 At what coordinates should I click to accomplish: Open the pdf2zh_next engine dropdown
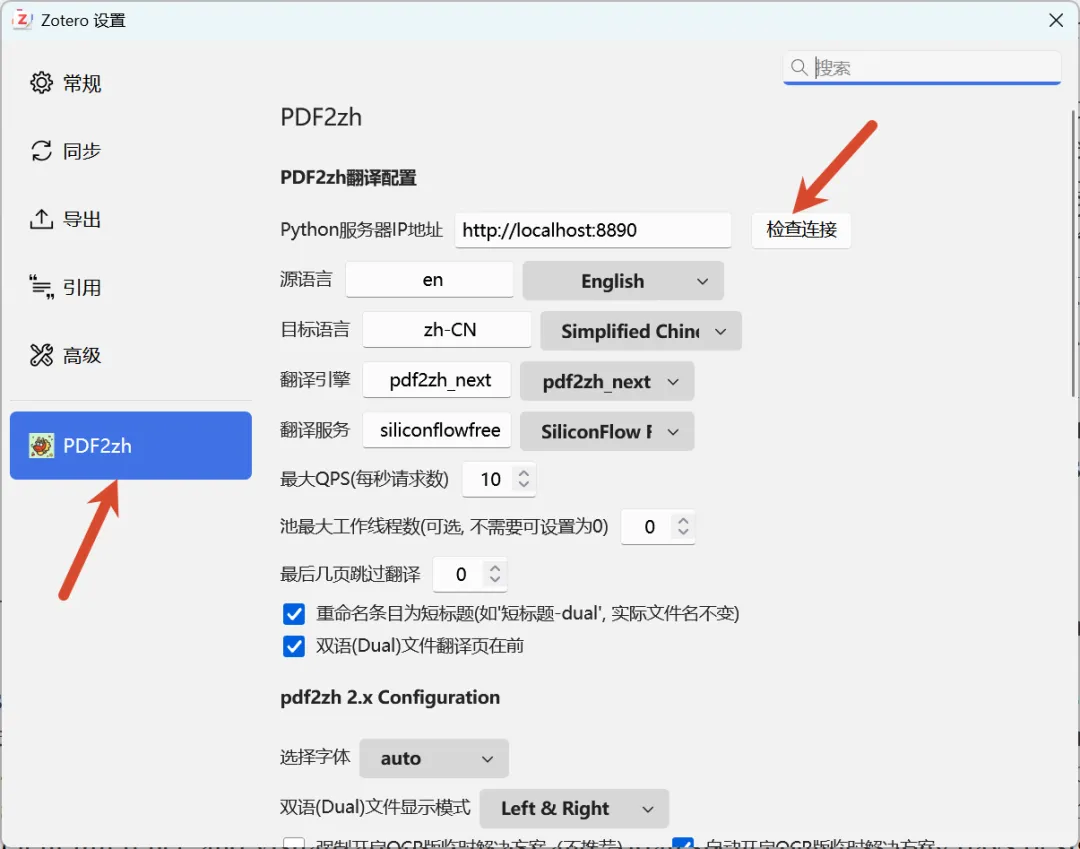pos(607,381)
